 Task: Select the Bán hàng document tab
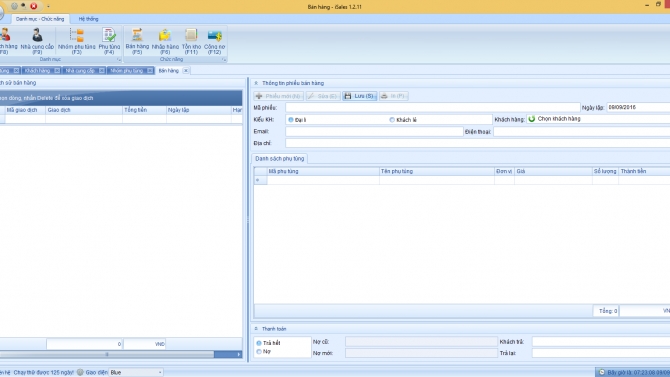tap(168, 71)
